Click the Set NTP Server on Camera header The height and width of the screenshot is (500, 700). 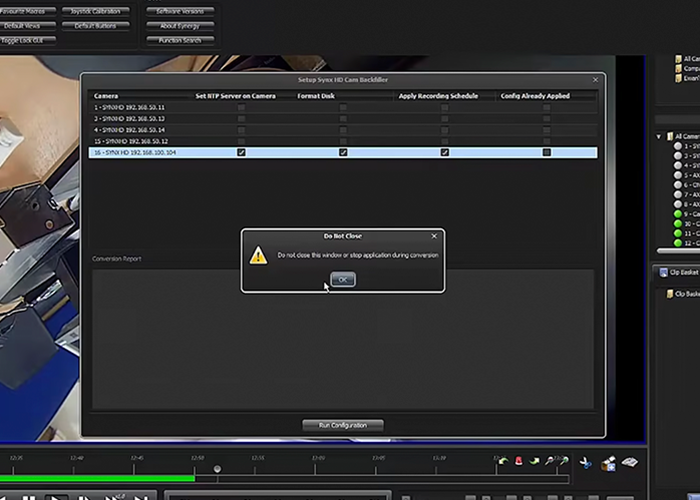[235, 96]
